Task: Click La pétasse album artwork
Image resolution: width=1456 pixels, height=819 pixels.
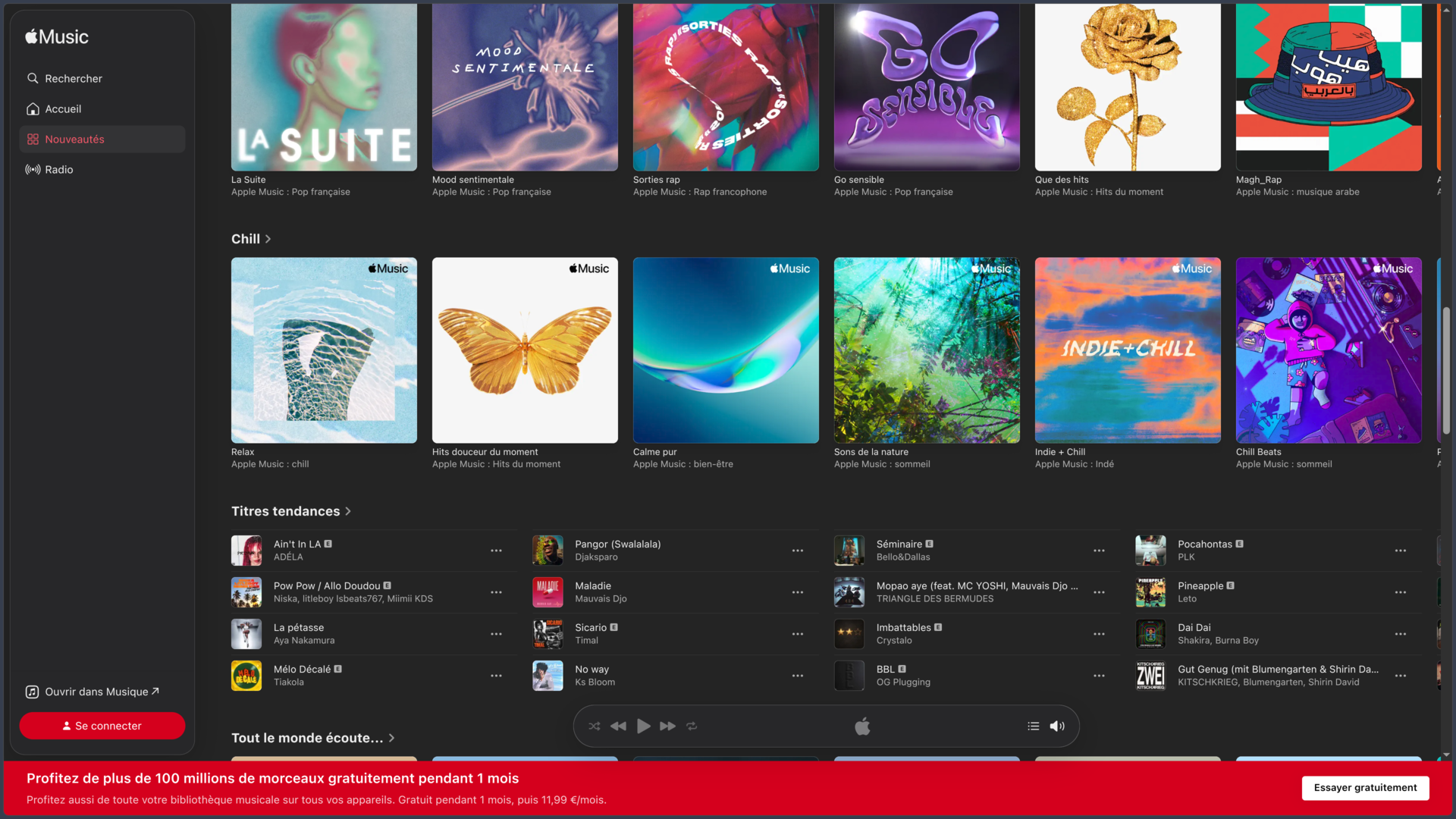Action: coord(246,634)
